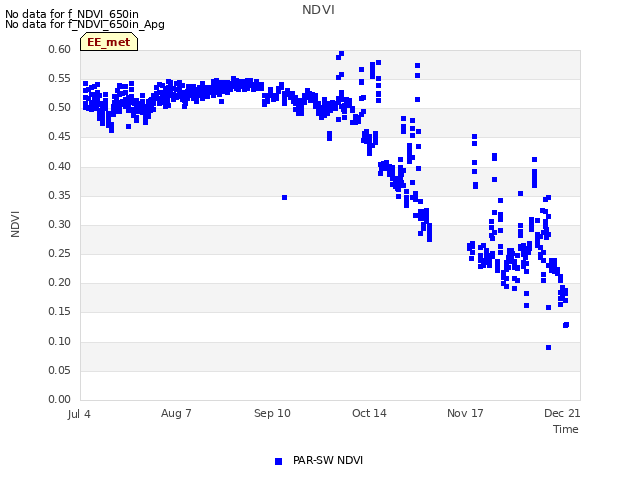Click the 0.50 y-axis tick label

click(60, 108)
